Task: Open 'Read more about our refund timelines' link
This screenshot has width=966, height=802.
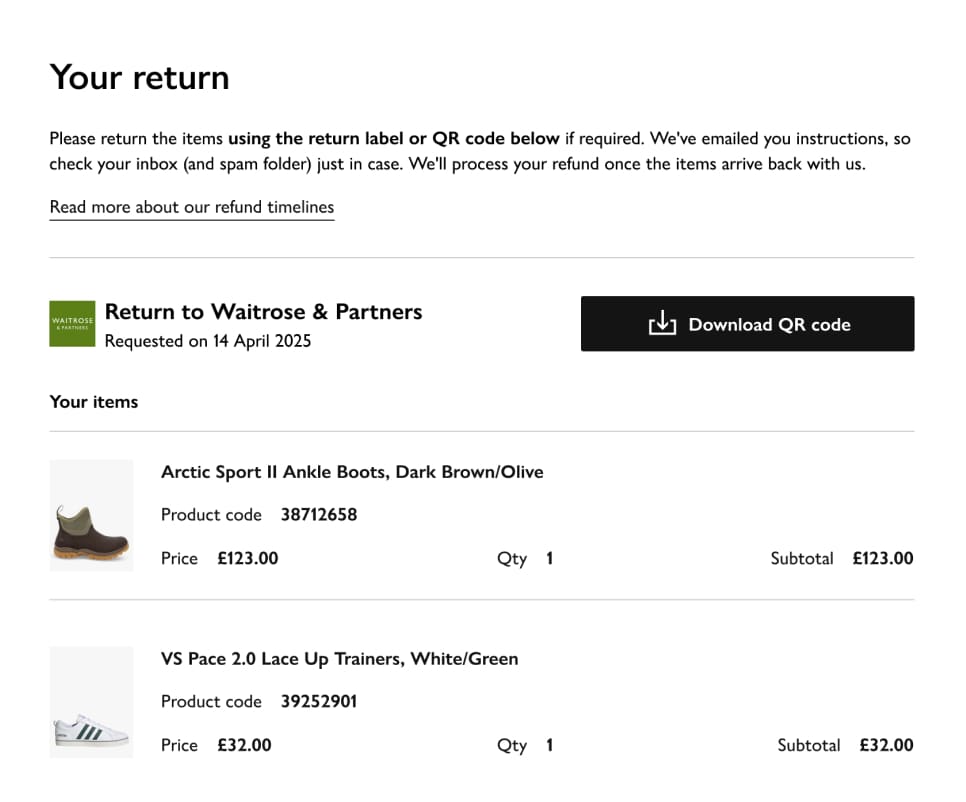Action: [x=192, y=207]
